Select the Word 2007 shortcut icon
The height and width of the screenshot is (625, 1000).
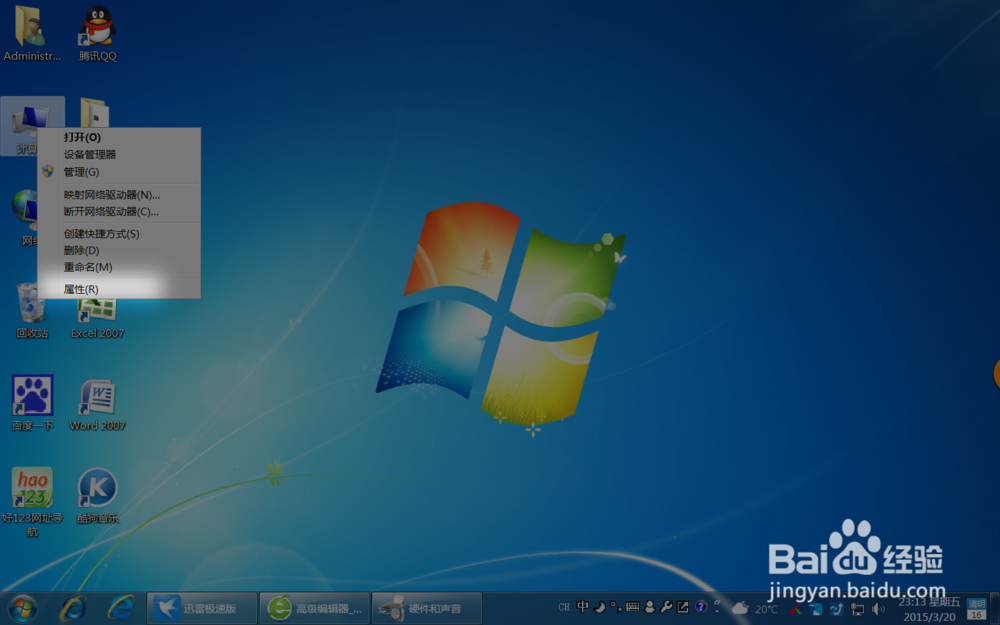pos(98,404)
